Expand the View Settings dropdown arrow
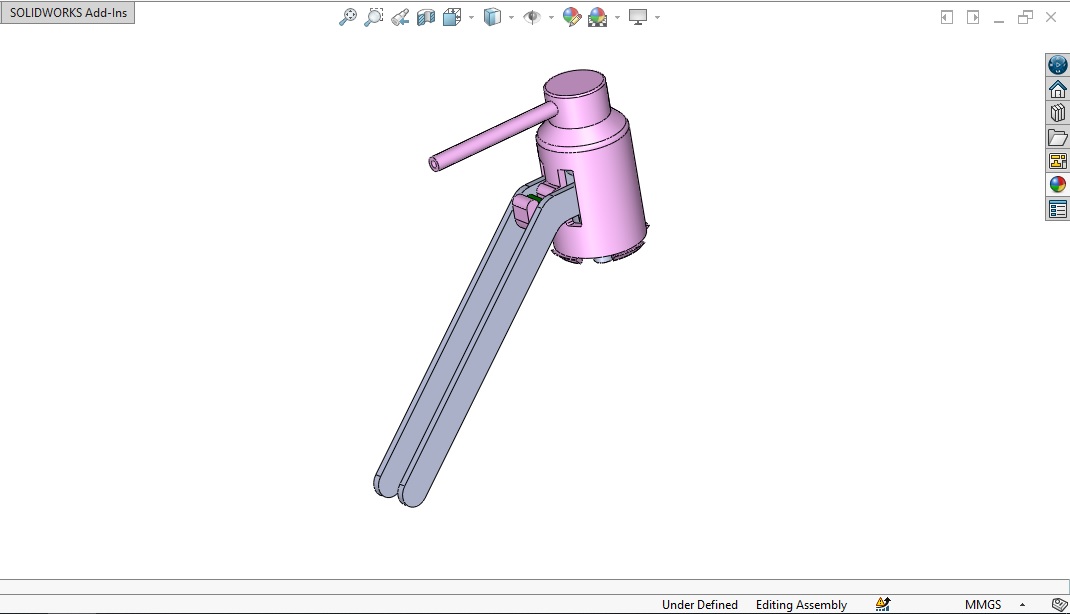 657,18
